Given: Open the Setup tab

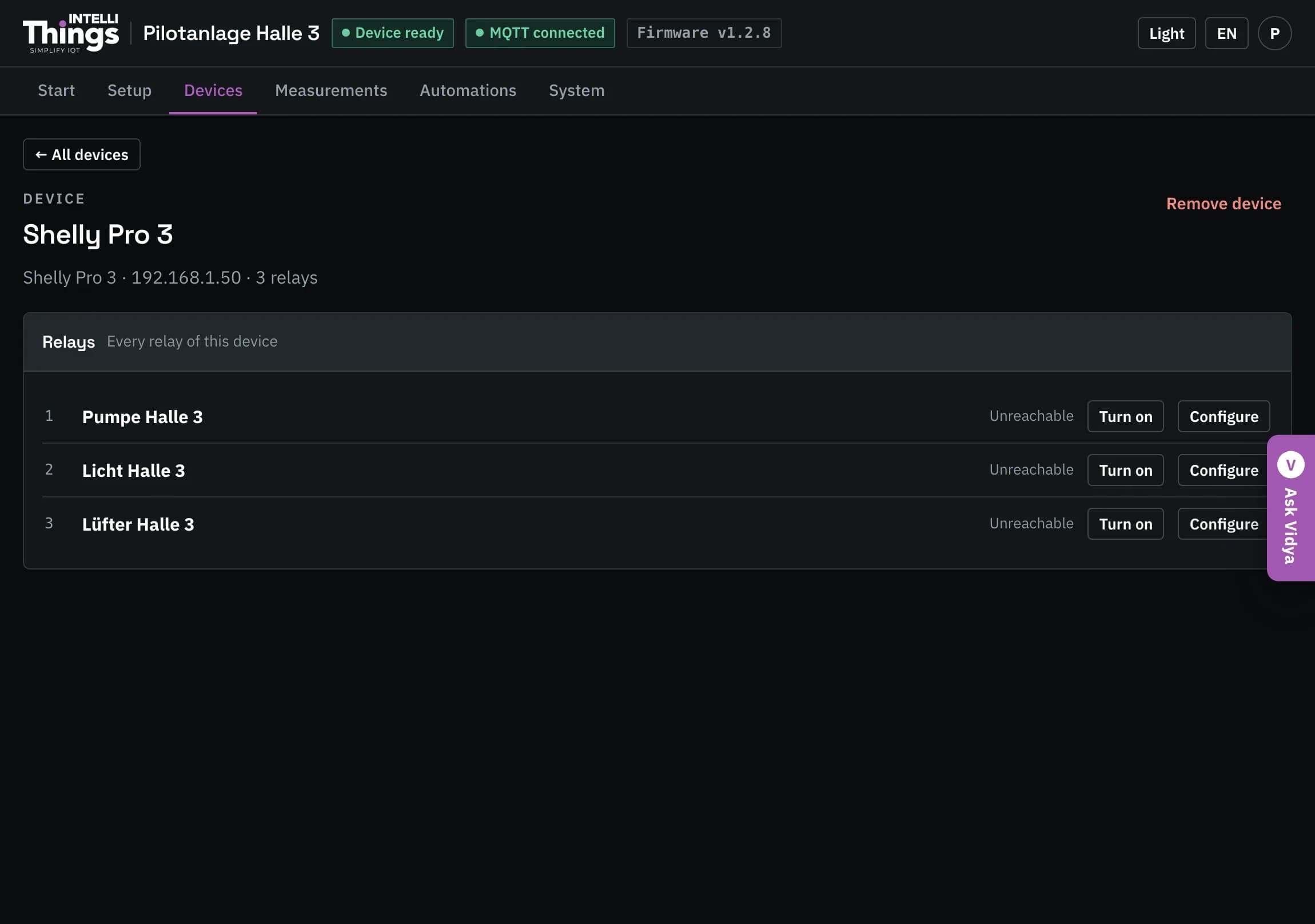Looking at the screenshot, I should pos(129,90).
